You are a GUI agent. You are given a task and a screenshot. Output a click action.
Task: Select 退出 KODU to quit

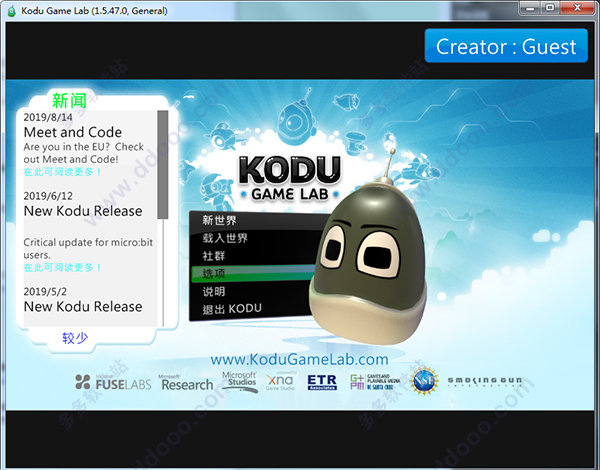point(232,308)
